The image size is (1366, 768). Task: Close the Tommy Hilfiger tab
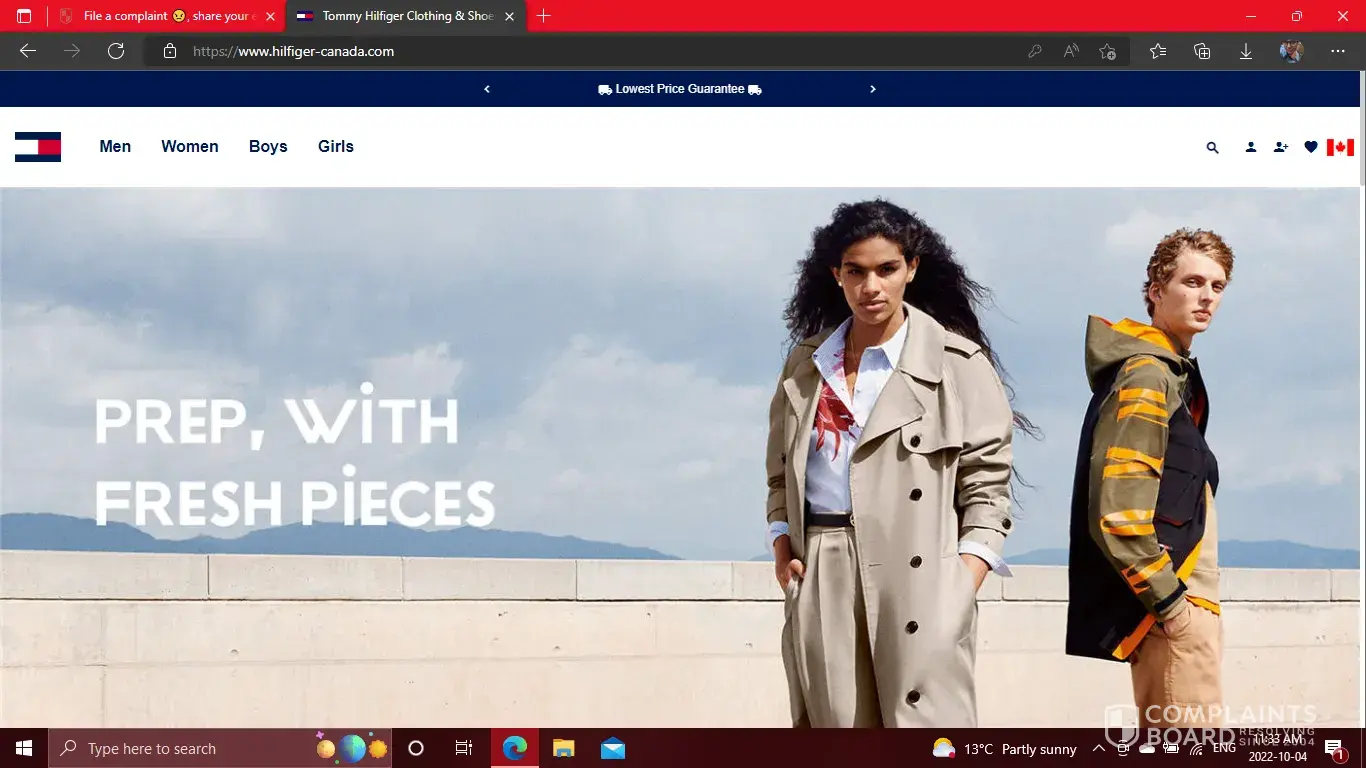pos(510,16)
